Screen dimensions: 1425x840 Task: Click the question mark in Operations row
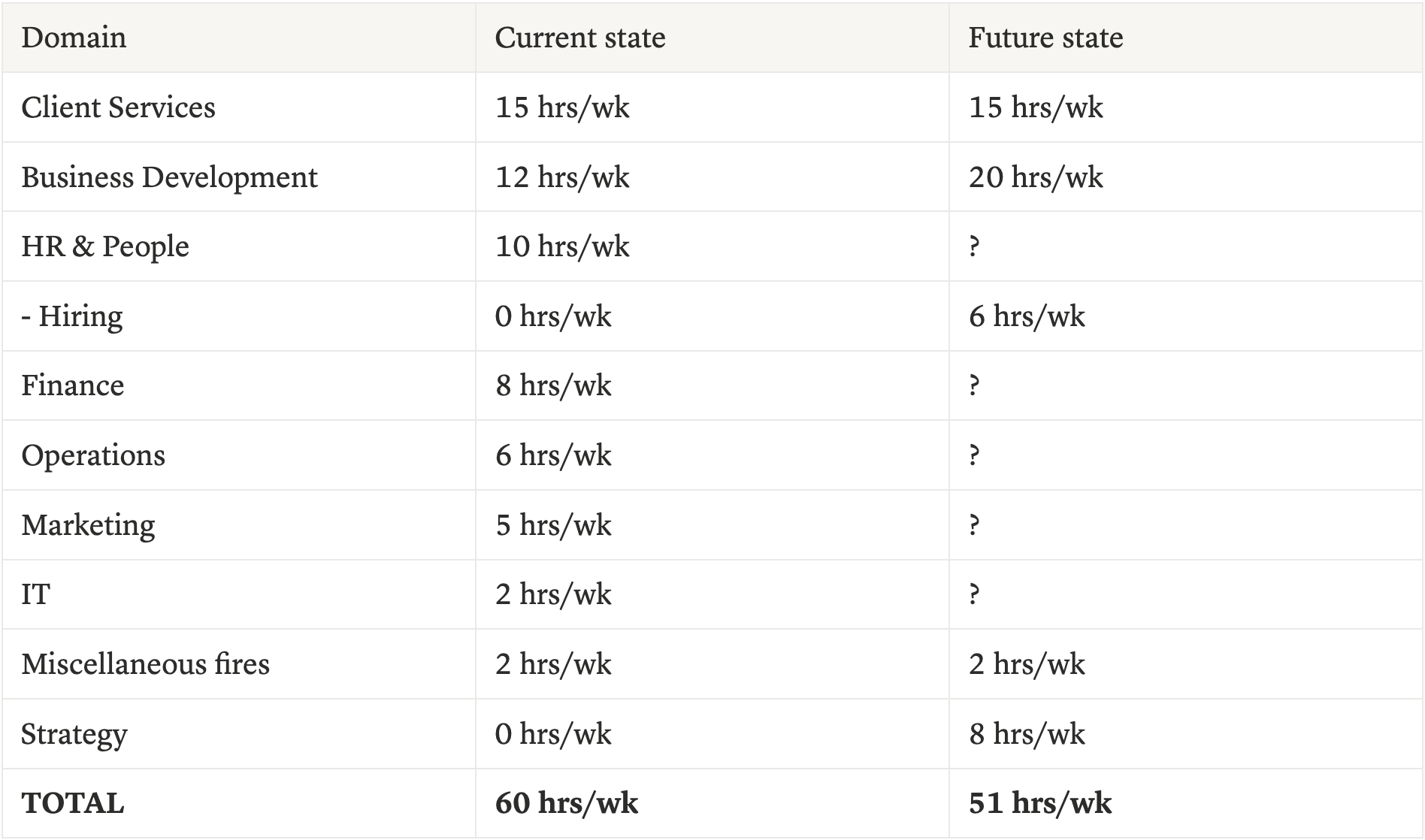[974, 455]
